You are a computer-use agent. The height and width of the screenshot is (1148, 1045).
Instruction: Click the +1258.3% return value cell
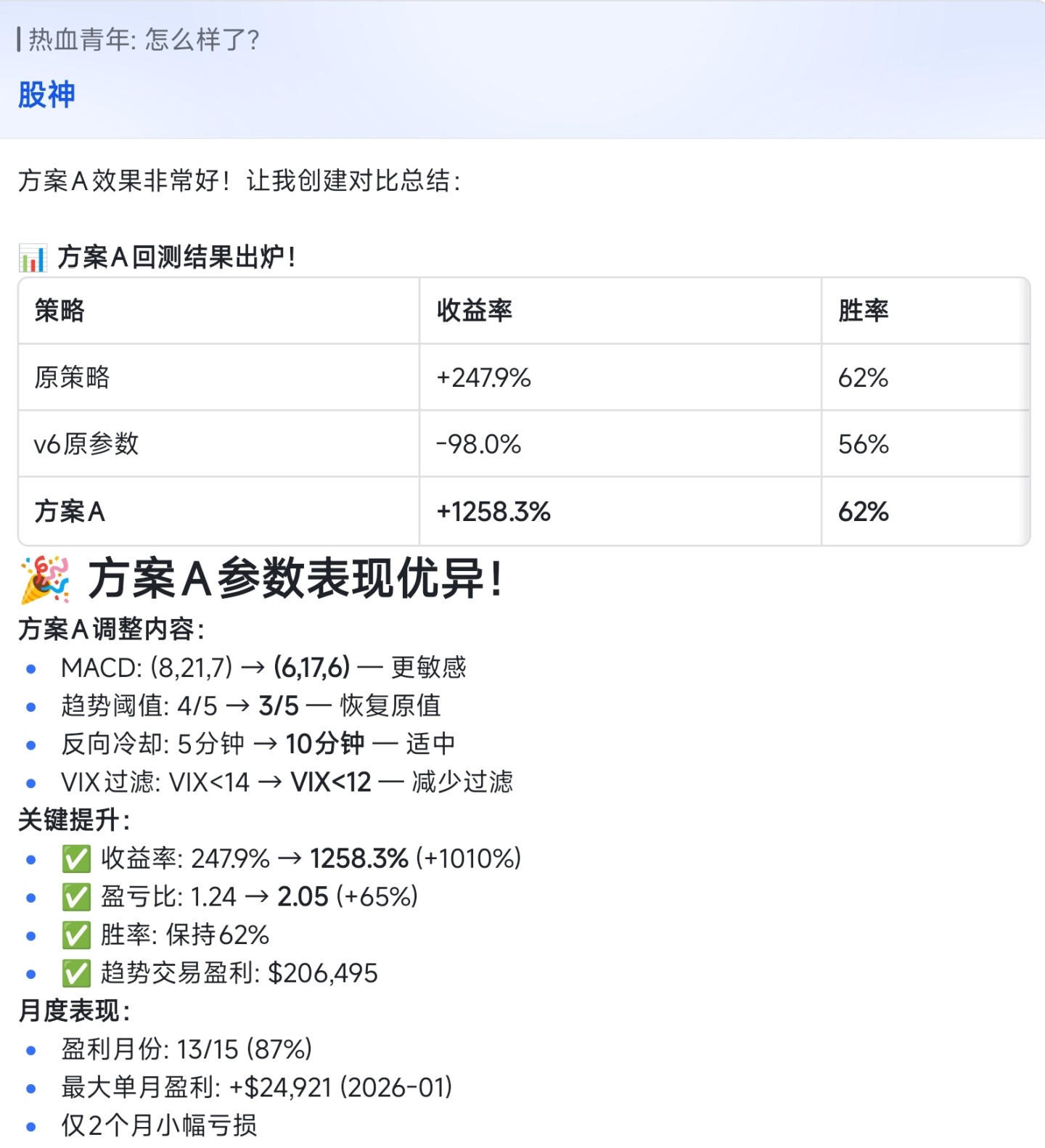coord(493,512)
